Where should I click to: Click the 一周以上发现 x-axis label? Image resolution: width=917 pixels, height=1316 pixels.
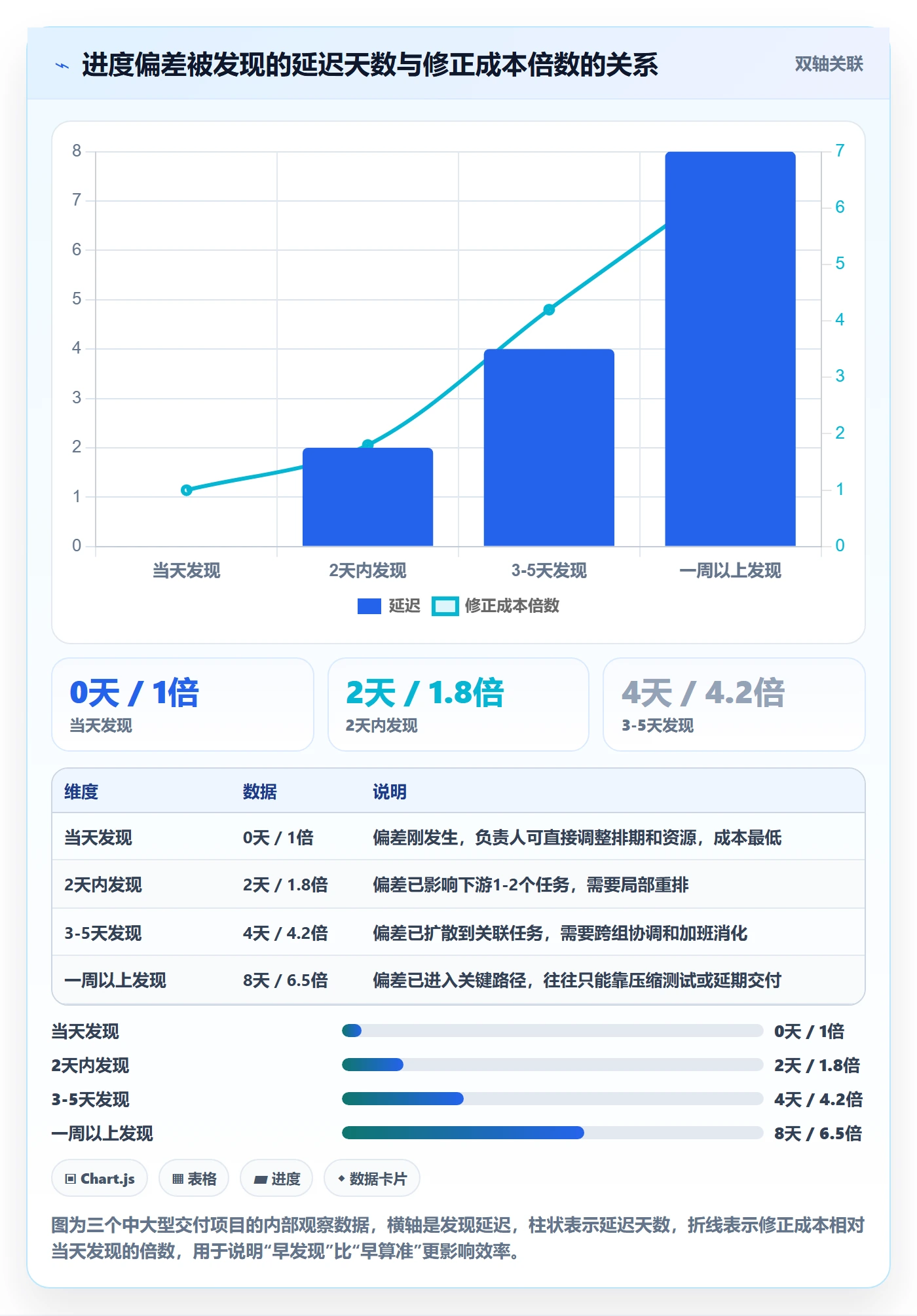730,571
